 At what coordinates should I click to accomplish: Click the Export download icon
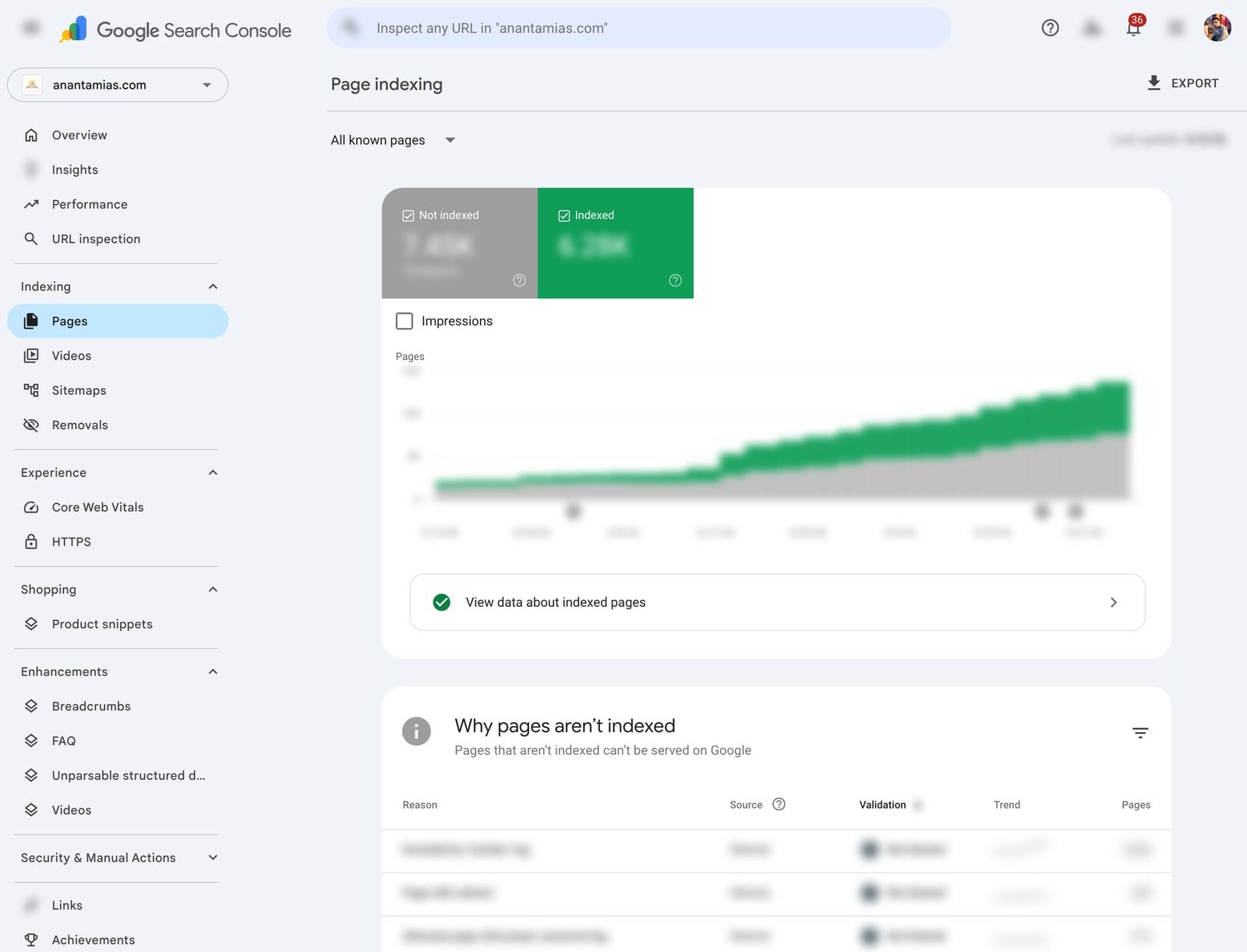tap(1154, 83)
